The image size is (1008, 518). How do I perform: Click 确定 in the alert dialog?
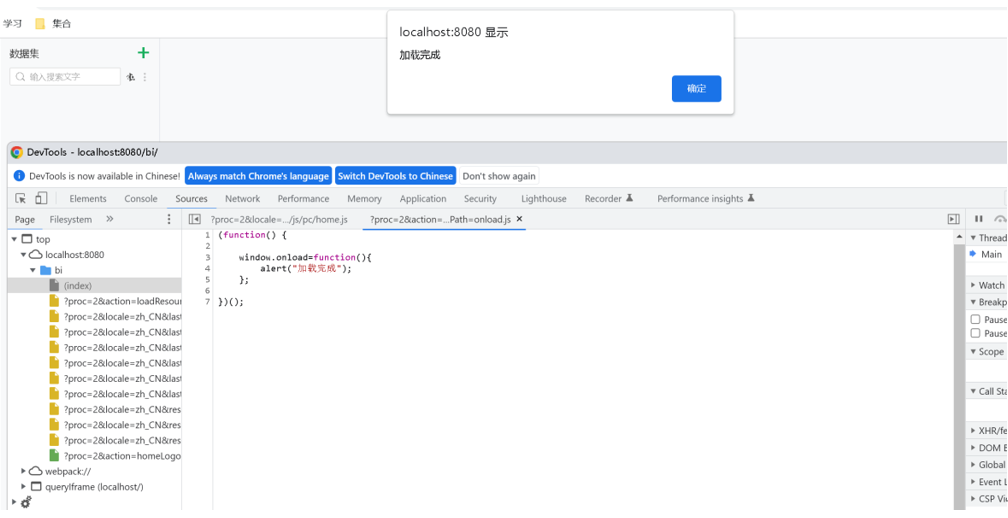(696, 89)
